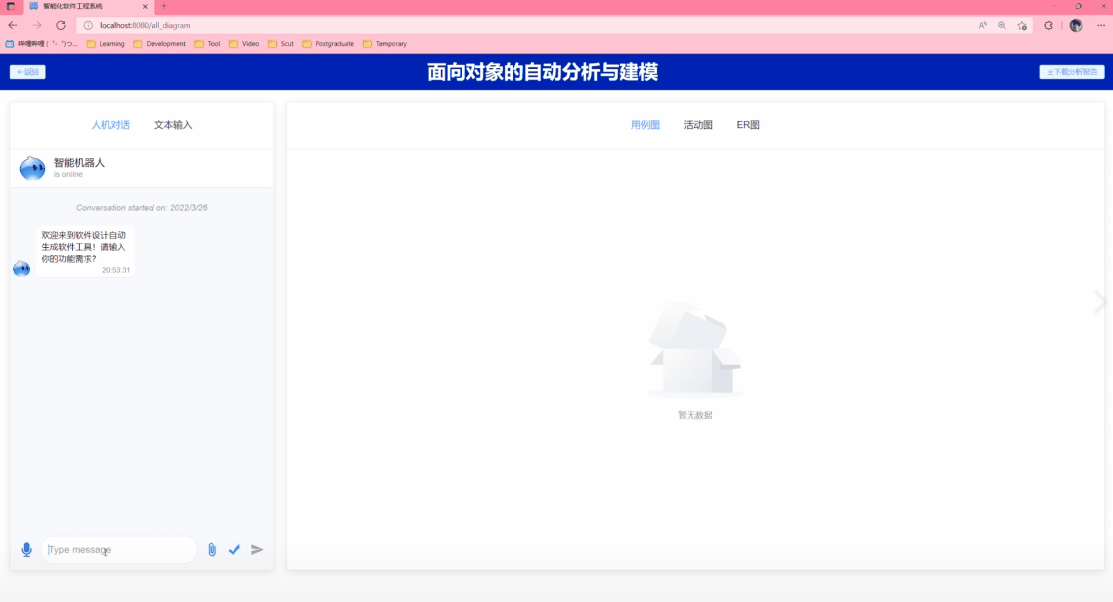Switch to the 活动图 tab
1113x602 pixels.
[x=698, y=125]
